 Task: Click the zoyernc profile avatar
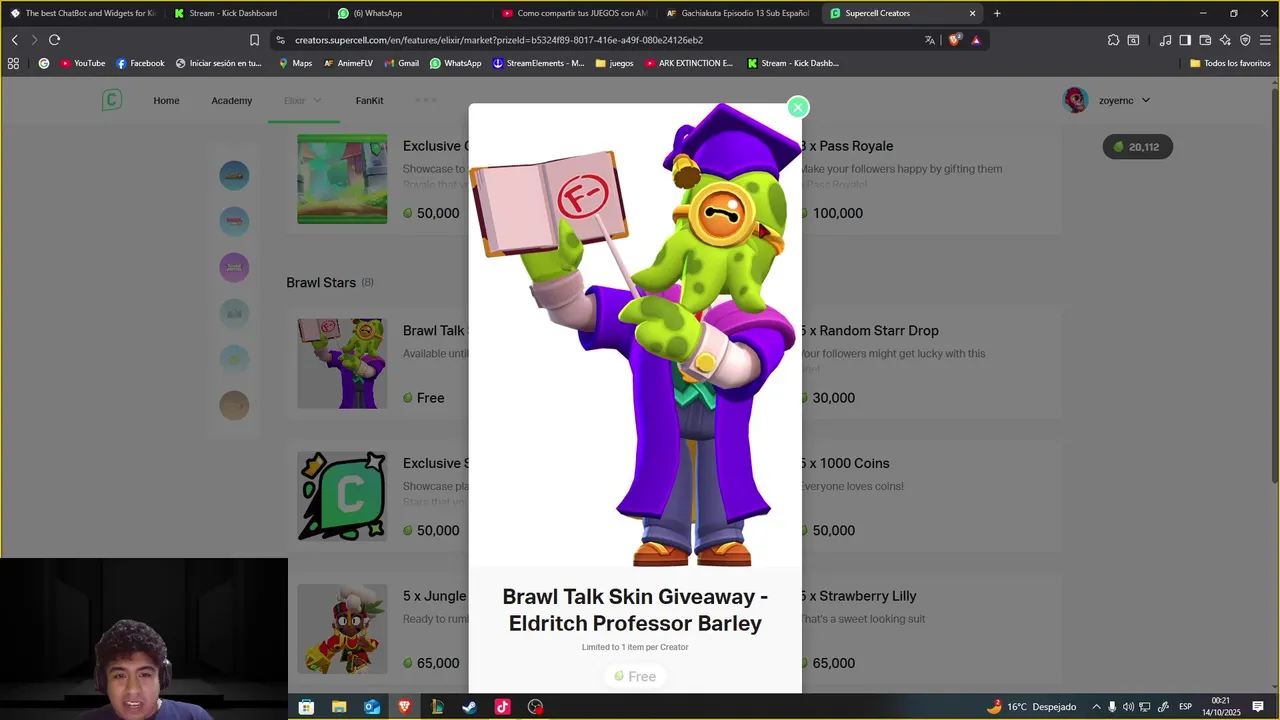1076,100
